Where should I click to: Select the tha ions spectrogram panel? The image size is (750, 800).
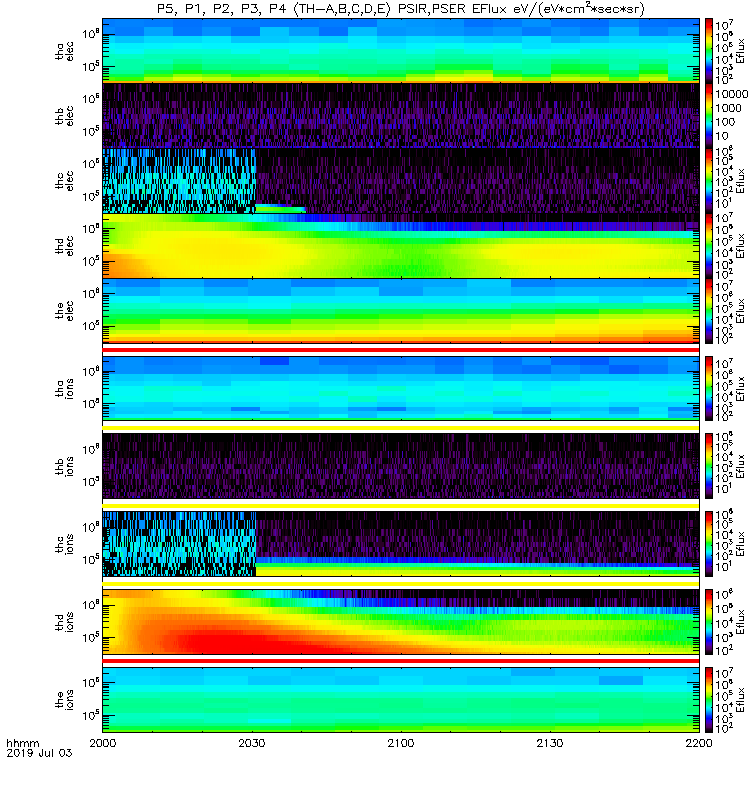point(401,388)
